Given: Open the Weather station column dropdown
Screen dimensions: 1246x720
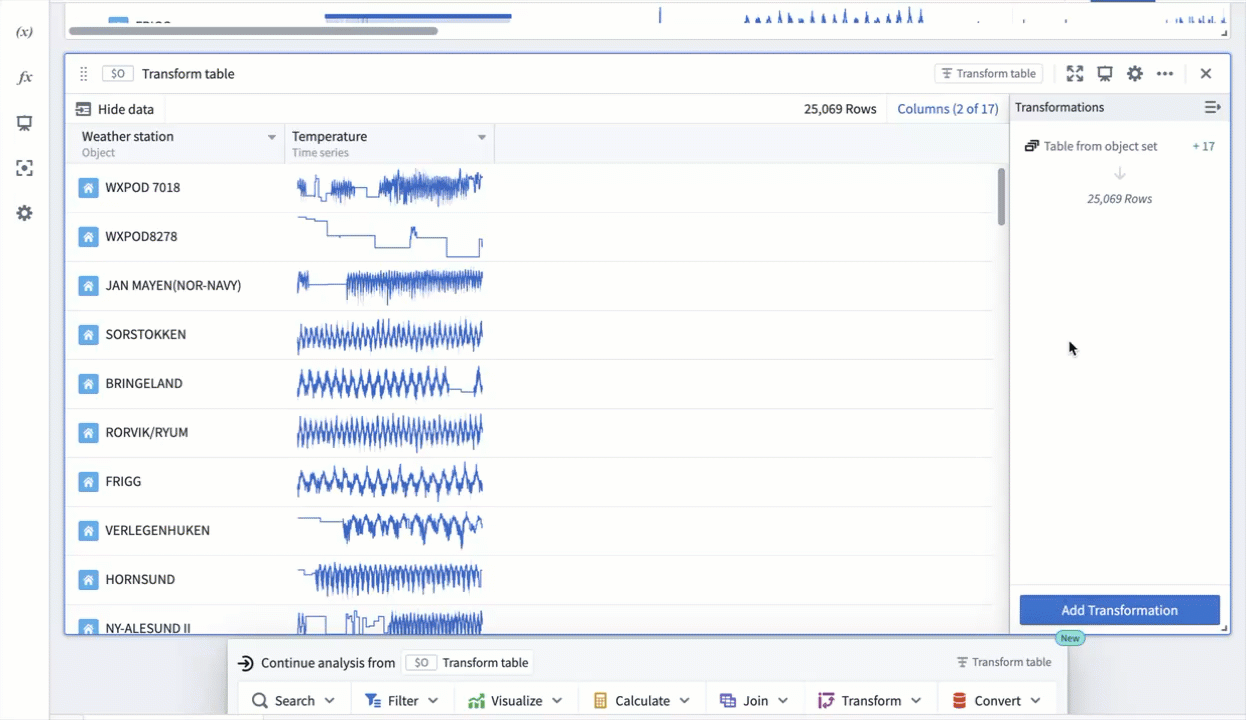Looking at the screenshot, I should pyautogui.click(x=271, y=137).
